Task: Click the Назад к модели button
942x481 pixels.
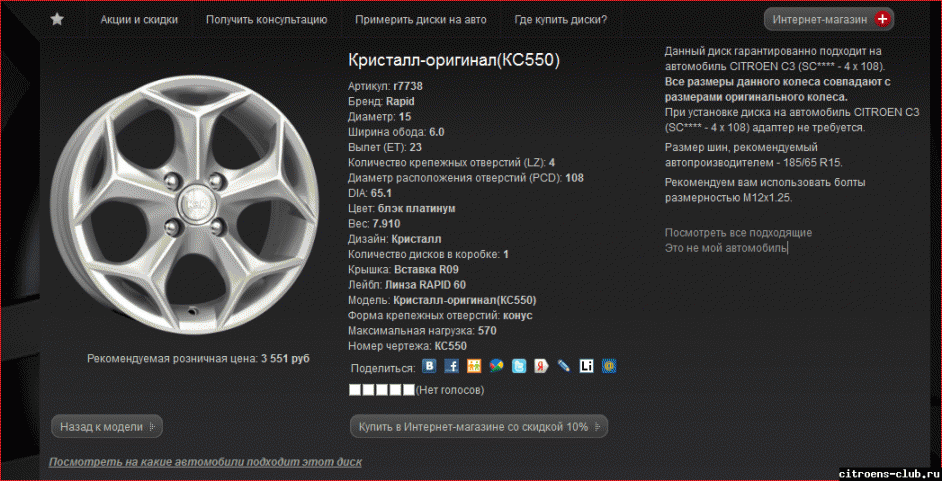Action: [107, 427]
